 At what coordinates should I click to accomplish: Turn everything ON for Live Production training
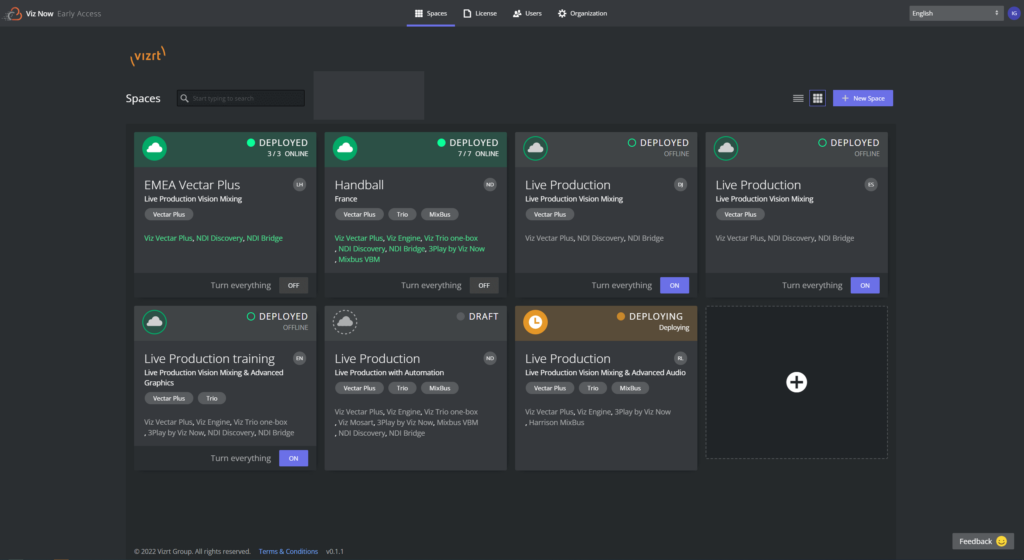coord(293,458)
